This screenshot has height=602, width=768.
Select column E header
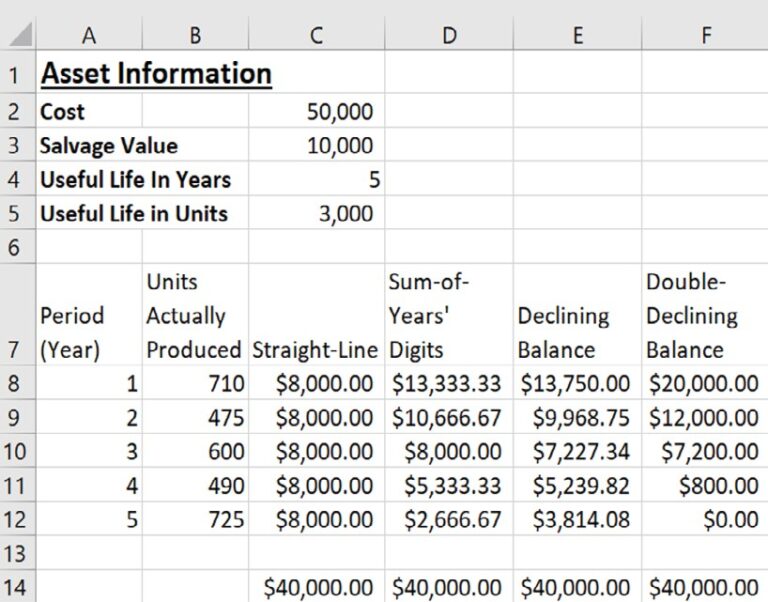(577, 35)
